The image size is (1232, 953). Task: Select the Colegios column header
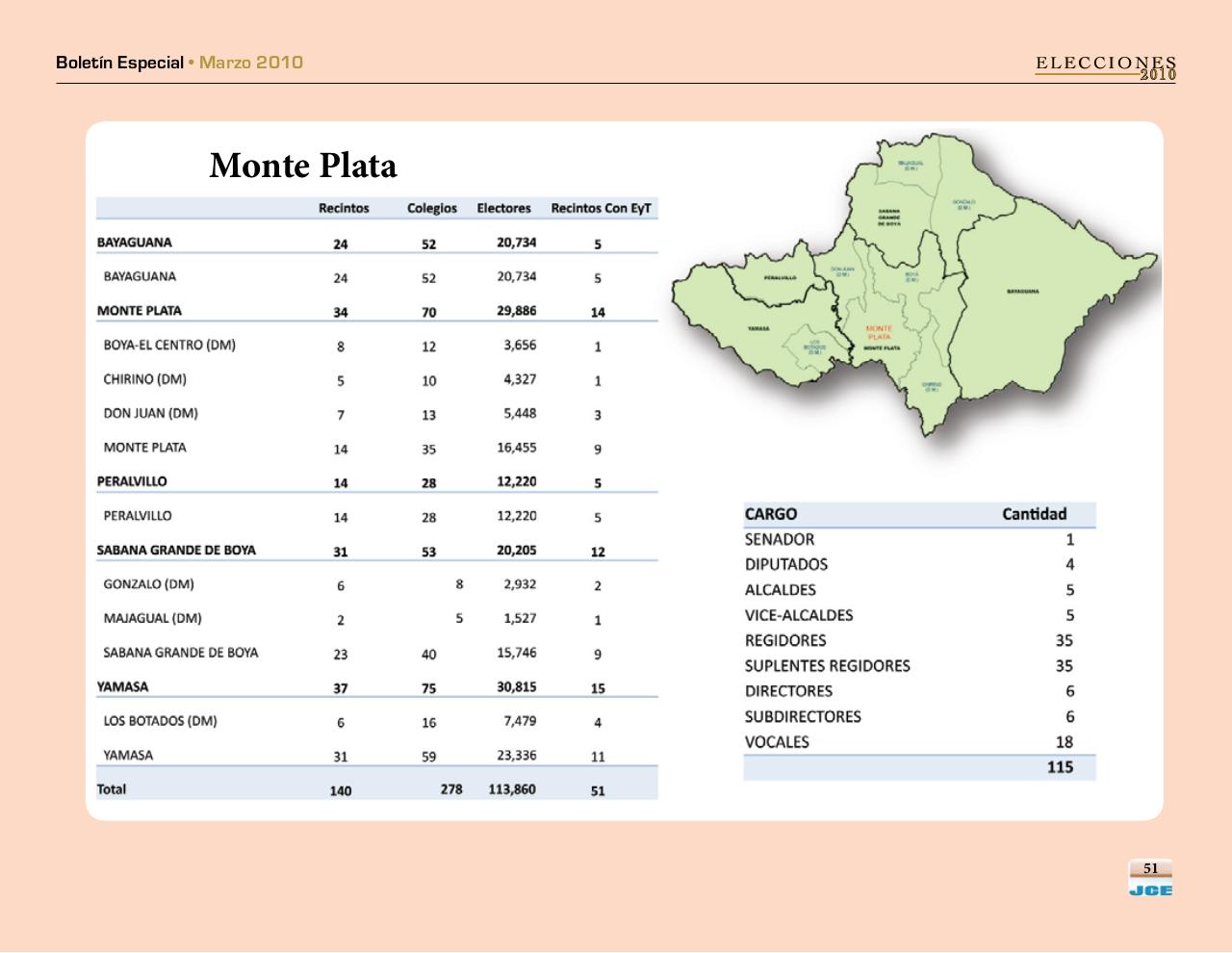point(431,208)
